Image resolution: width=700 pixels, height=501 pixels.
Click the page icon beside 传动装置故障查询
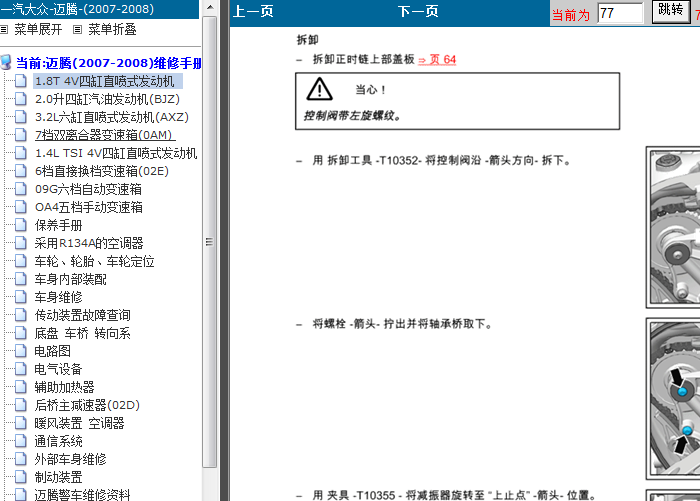[21, 315]
